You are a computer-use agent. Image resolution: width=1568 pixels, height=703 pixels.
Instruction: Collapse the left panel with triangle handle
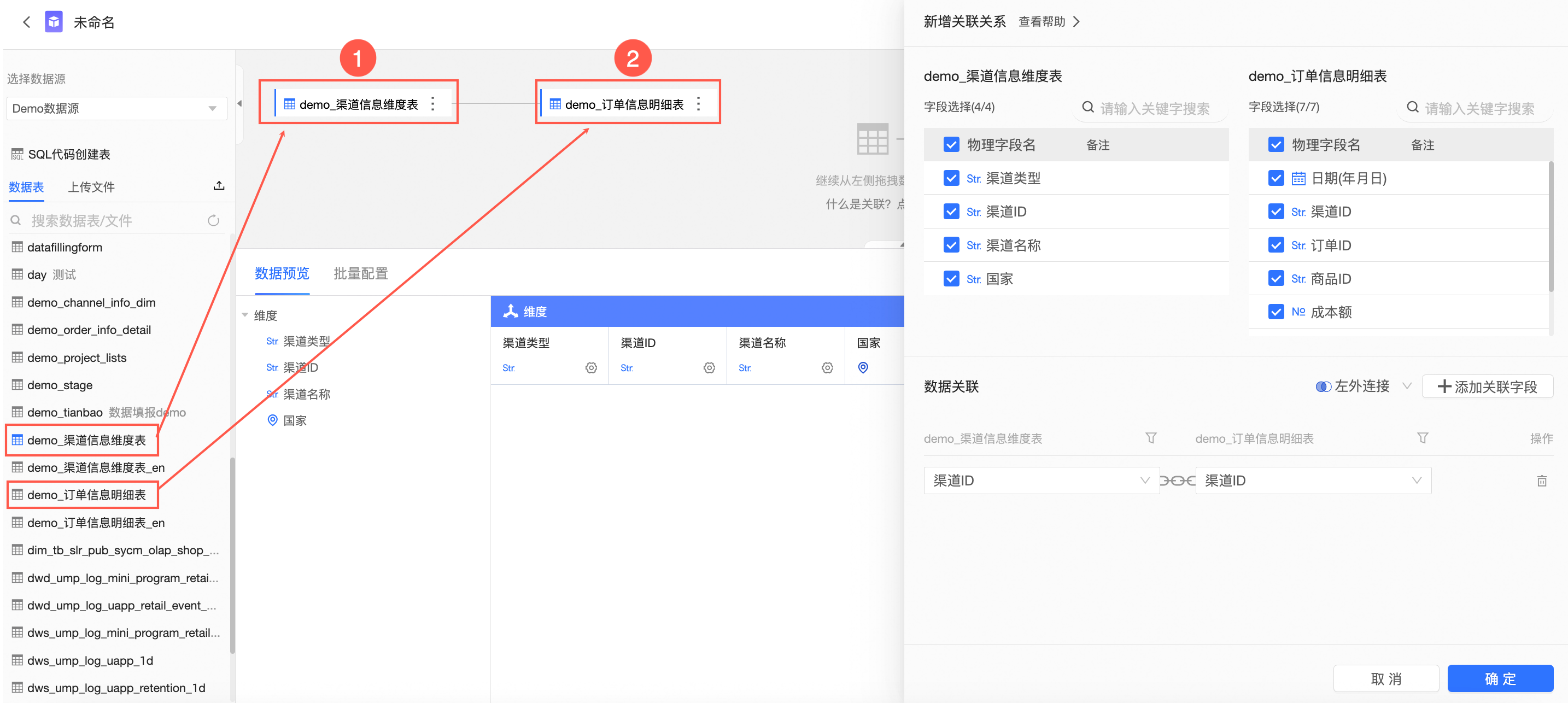(x=239, y=103)
